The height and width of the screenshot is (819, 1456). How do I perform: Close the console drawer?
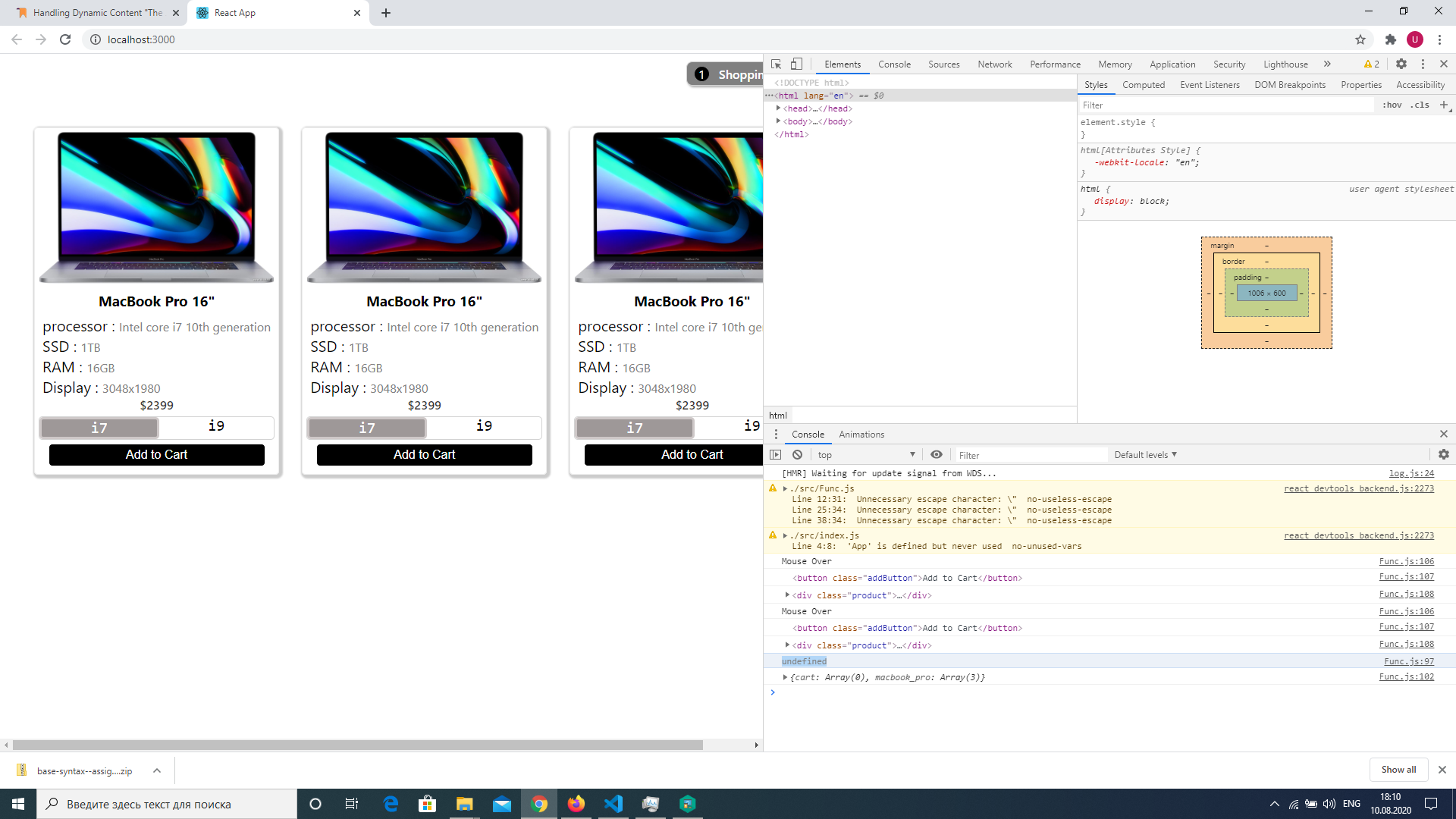(1444, 435)
